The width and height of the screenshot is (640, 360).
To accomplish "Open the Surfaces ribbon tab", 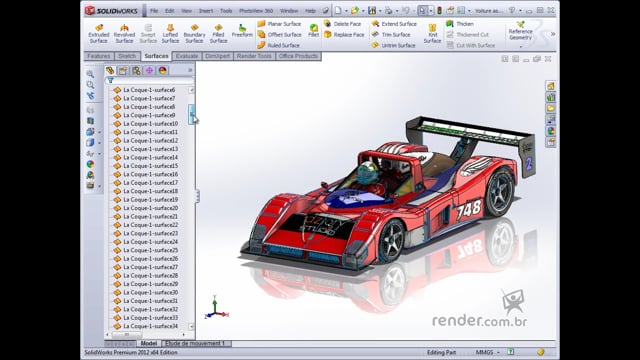I will [x=156, y=56].
